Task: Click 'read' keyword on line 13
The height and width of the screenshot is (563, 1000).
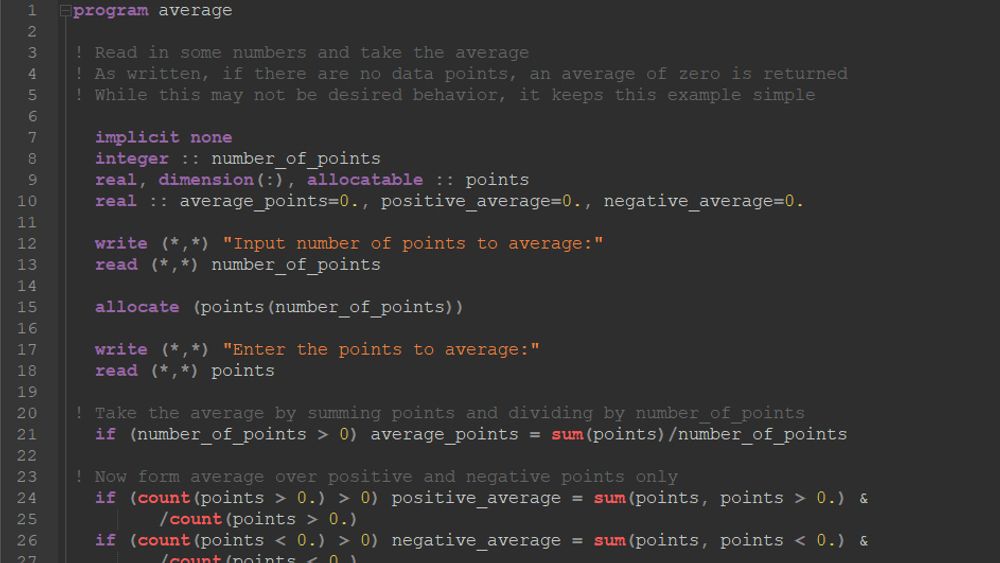Action: tap(116, 265)
